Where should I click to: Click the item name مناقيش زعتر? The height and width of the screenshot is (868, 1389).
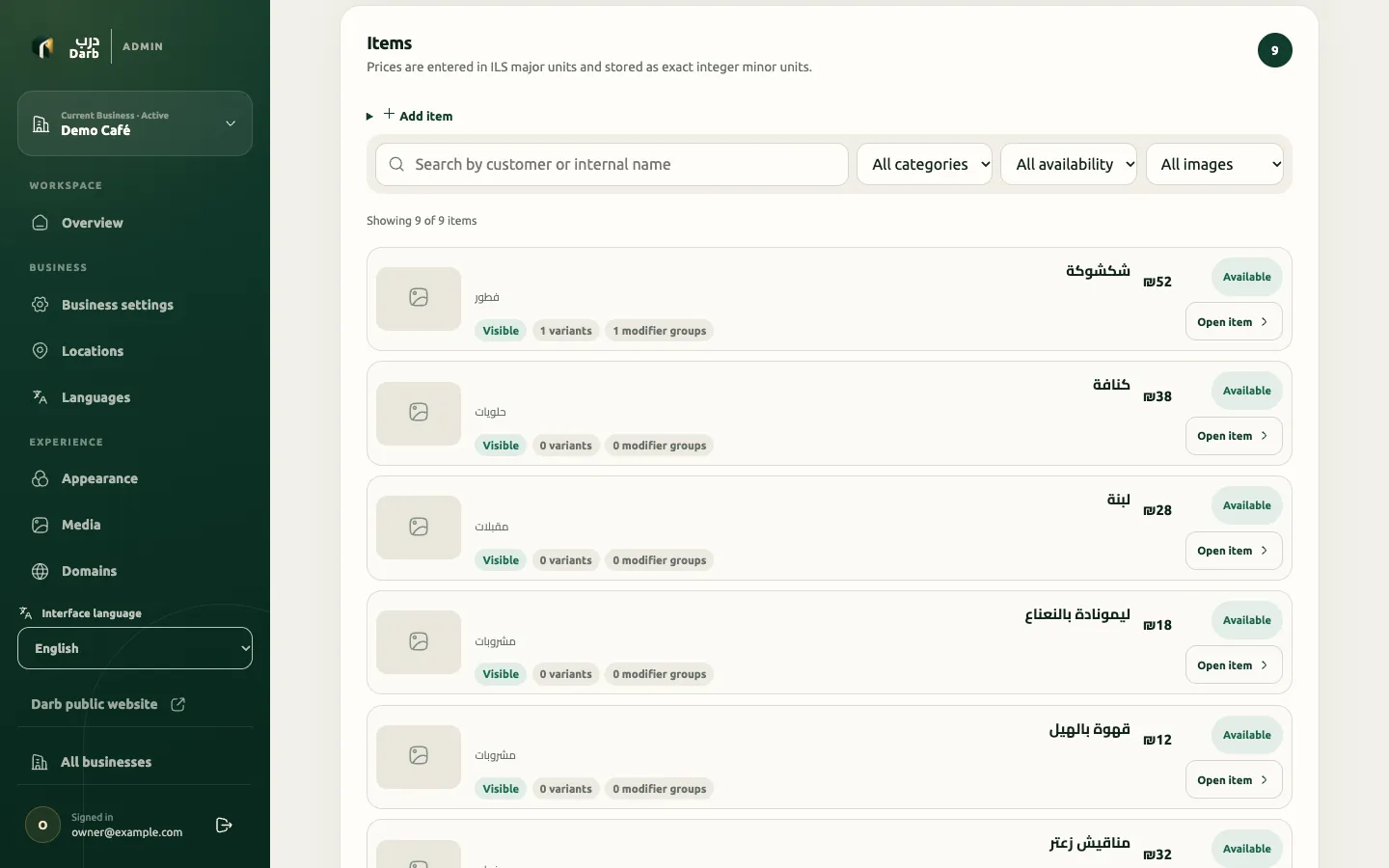[x=1090, y=843]
